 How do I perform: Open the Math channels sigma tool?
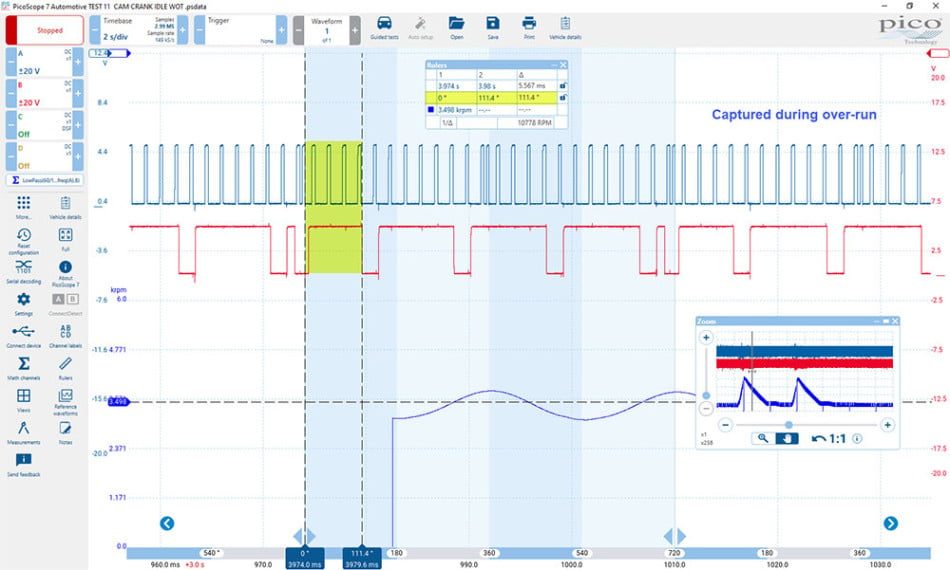(x=24, y=368)
